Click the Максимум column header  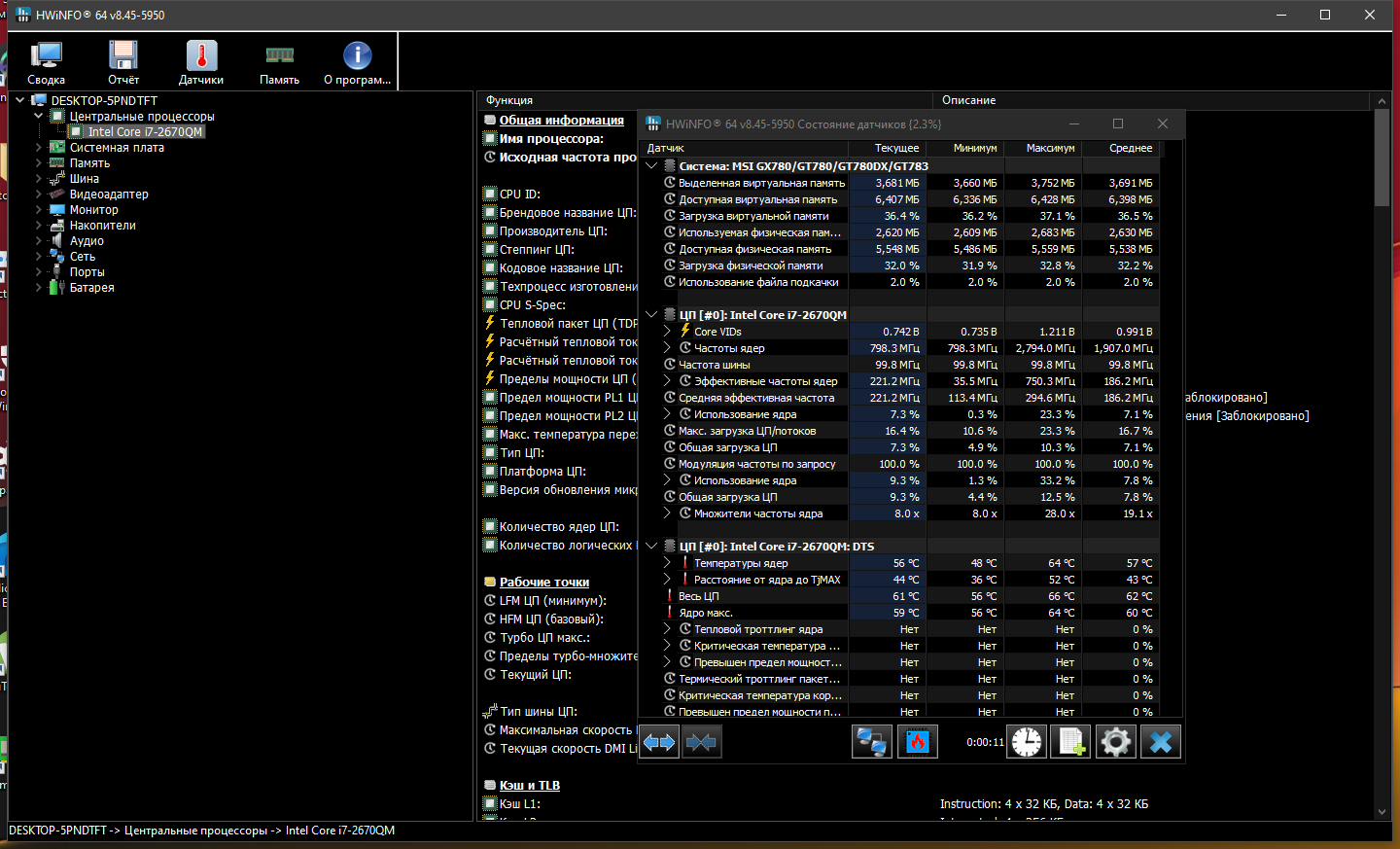point(1050,148)
